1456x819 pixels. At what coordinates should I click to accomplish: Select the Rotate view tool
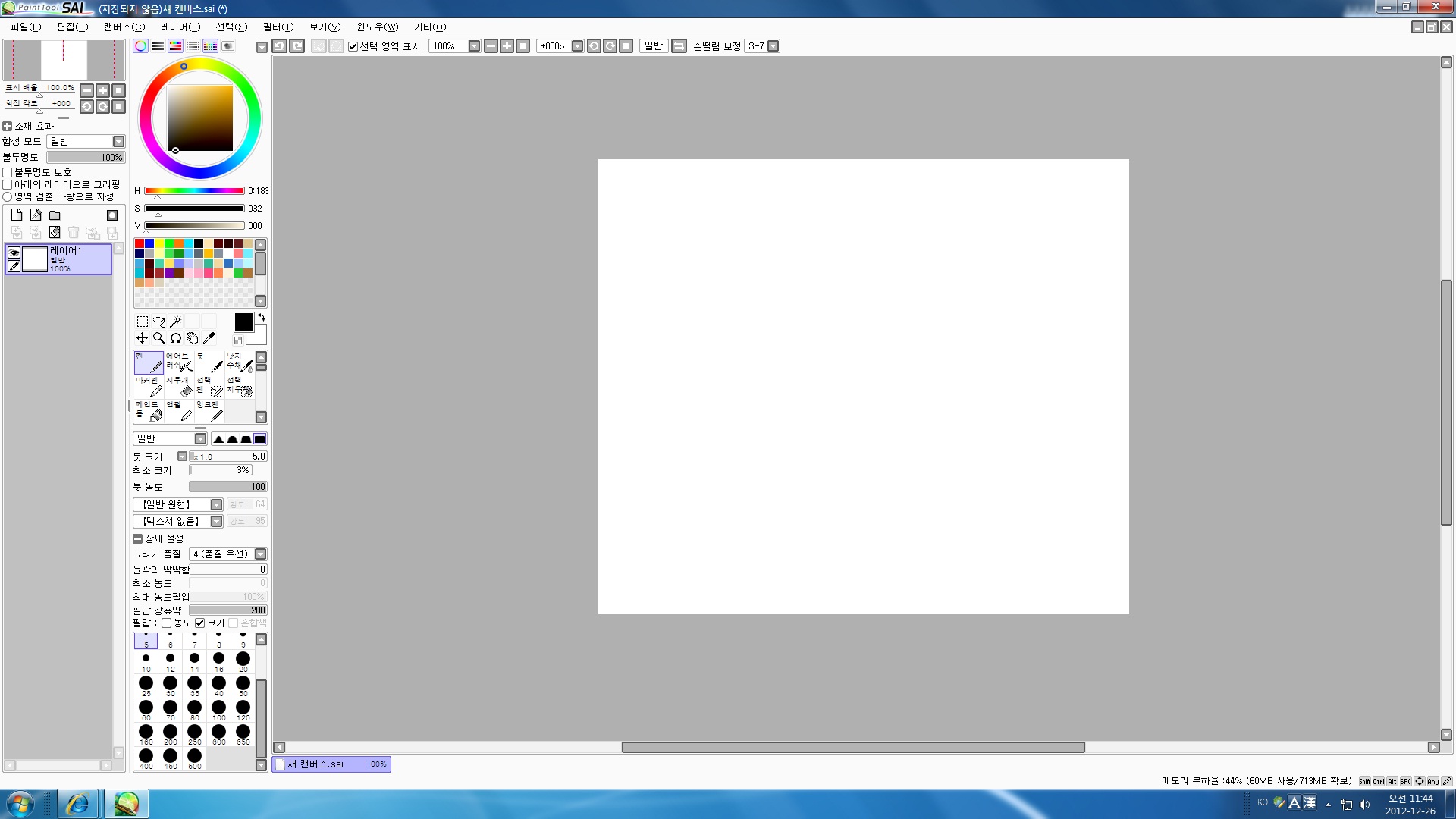176,338
